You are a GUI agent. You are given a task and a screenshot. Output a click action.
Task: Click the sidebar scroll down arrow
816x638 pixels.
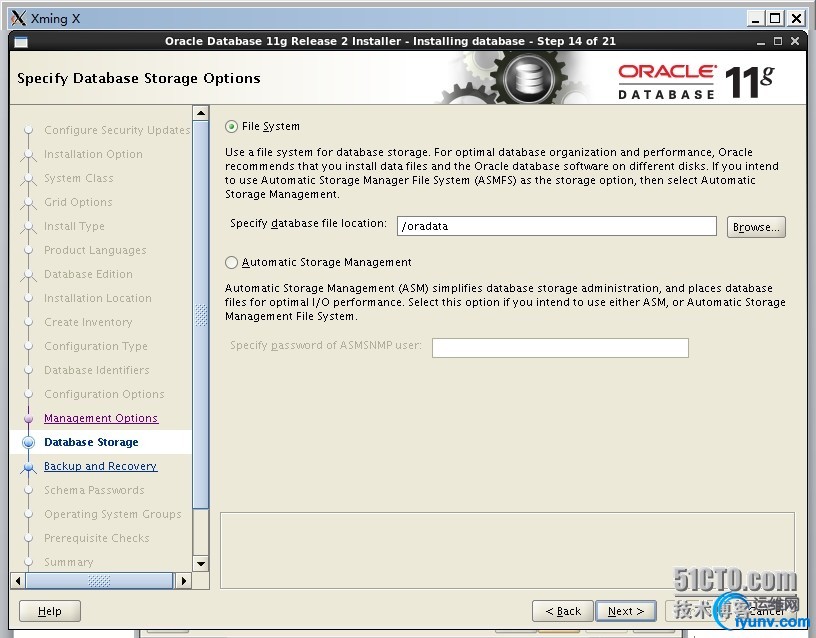(200, 563)
